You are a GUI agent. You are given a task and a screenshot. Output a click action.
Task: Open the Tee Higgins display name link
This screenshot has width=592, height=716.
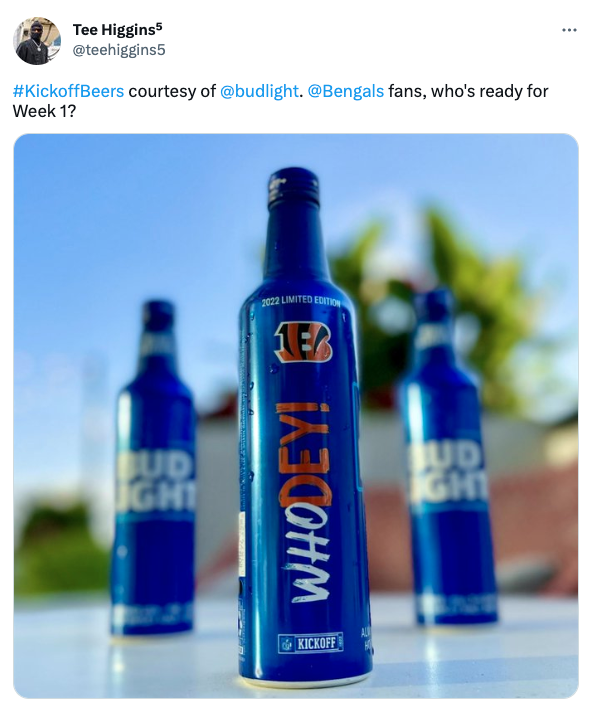click(117, 30)
